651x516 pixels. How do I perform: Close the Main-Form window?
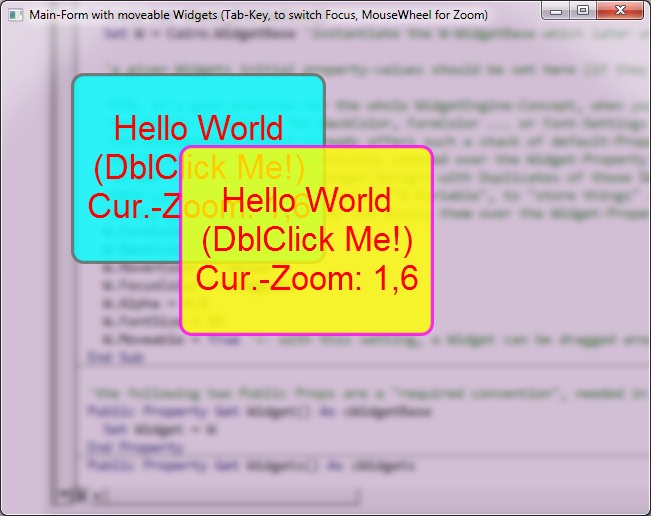[x=621, y=12]
